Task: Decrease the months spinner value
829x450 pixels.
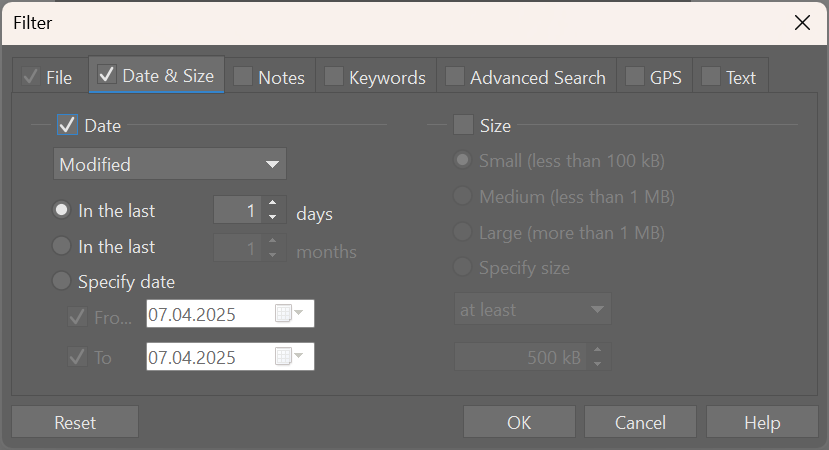Action: point(272,254)
